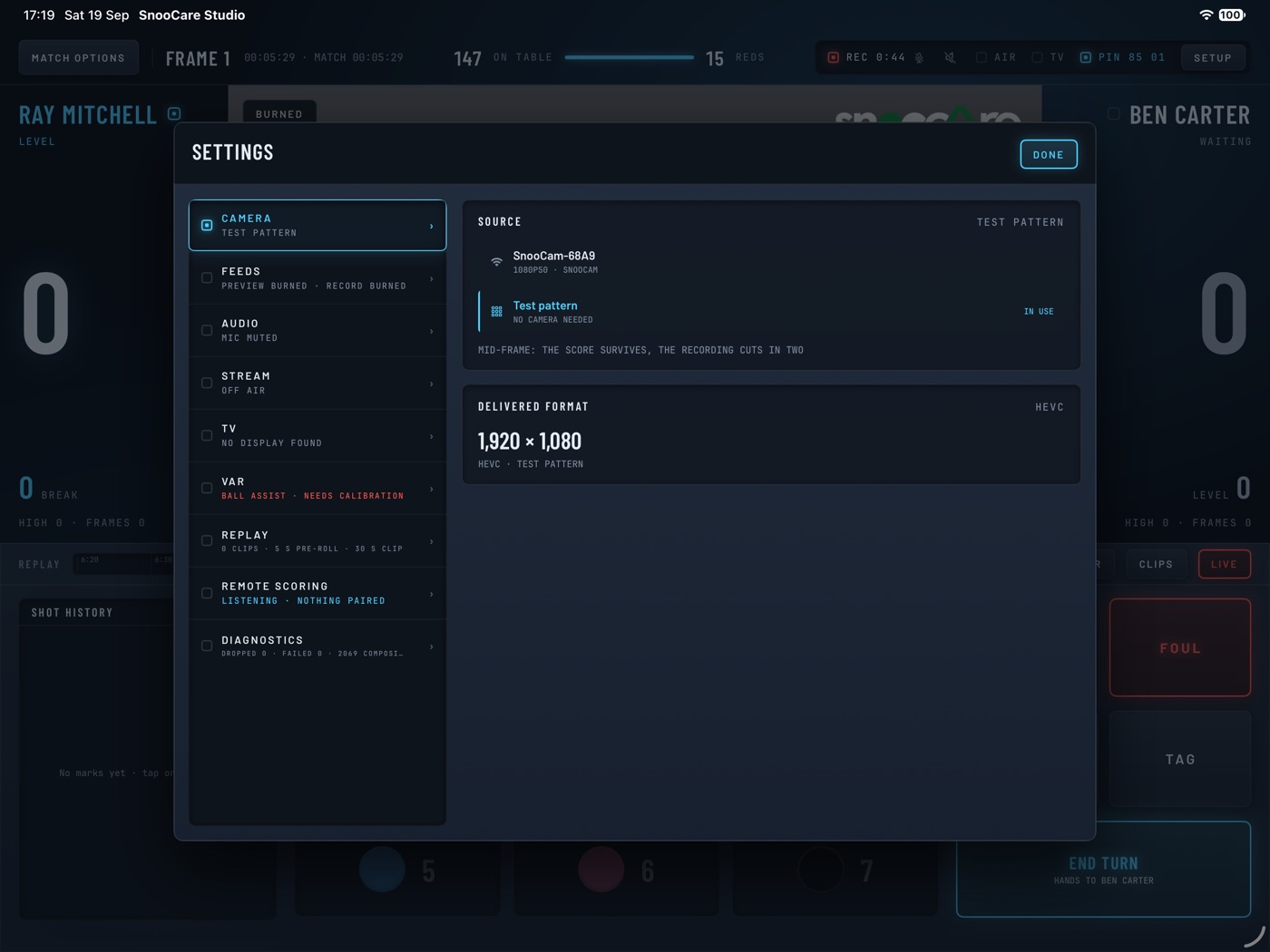Click the Camera row's square indicator icon
Screen dimensions: 1270x952
(207, 225)
